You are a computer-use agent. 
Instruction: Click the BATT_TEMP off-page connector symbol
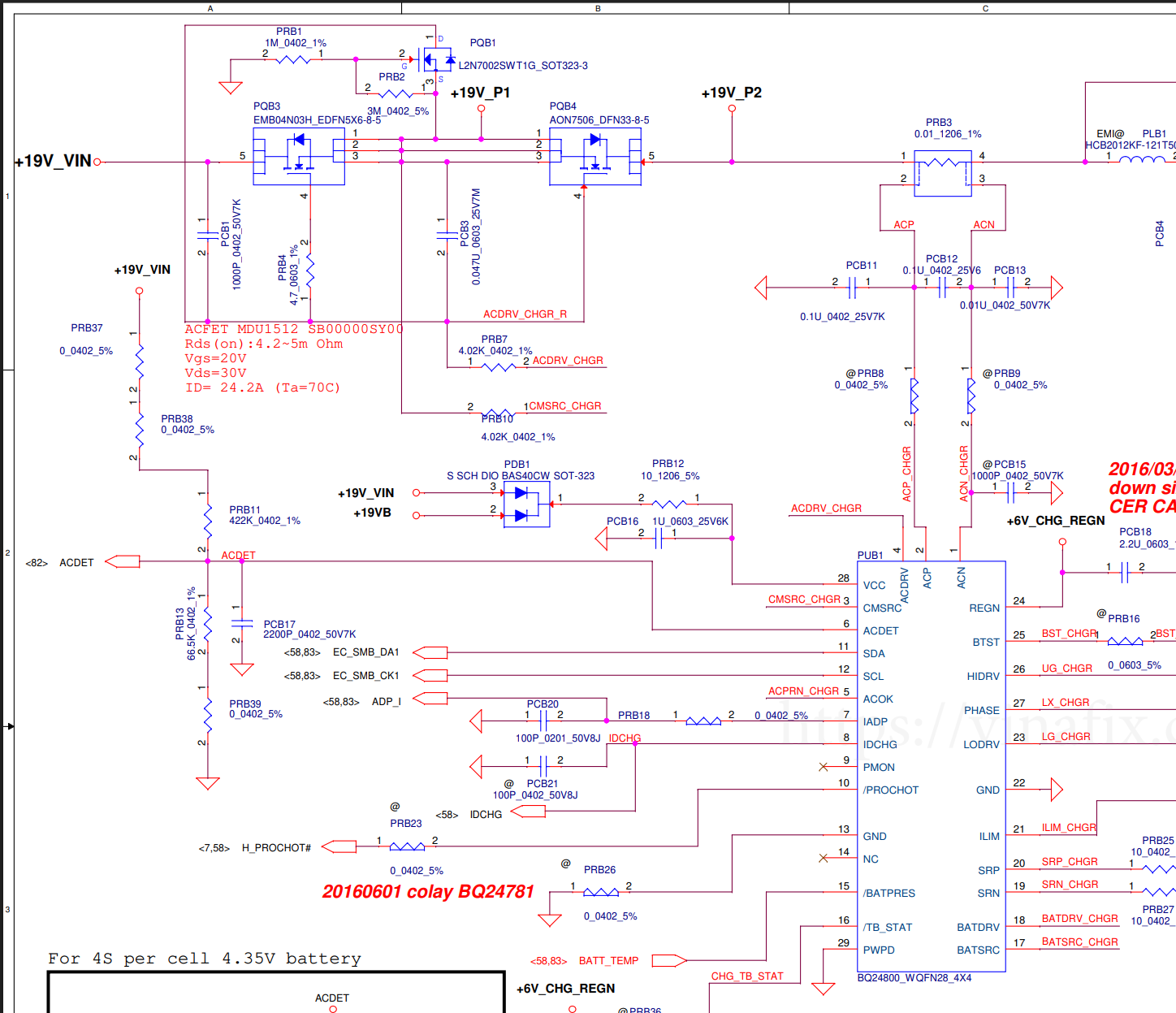(x=669, y=960)
